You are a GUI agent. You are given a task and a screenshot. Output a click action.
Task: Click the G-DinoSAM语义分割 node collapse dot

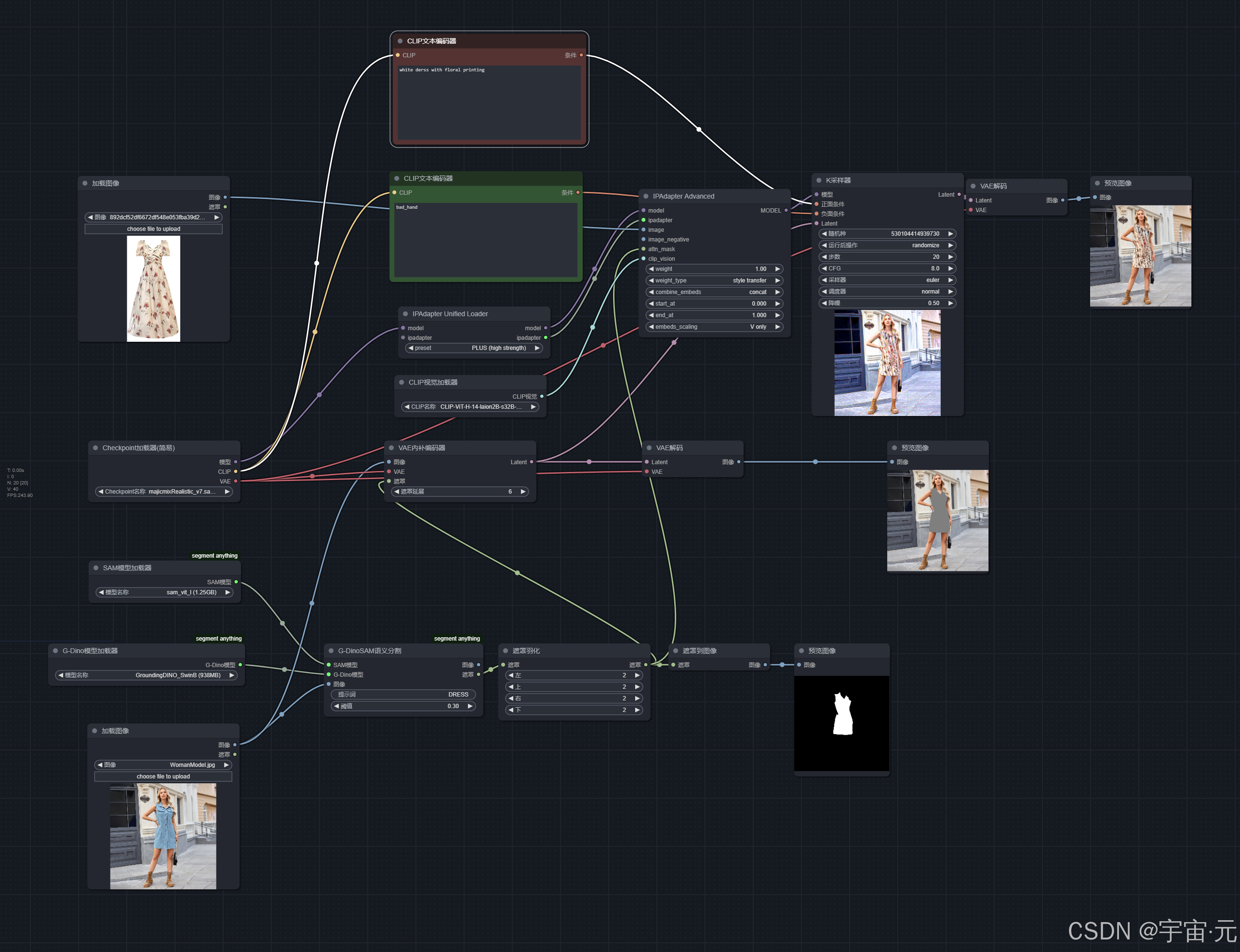[x=332, y=651]
